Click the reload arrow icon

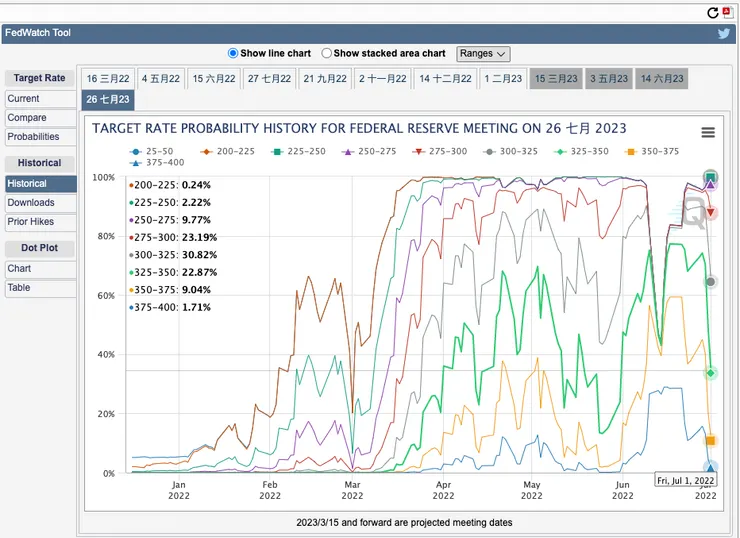(713, 13)
